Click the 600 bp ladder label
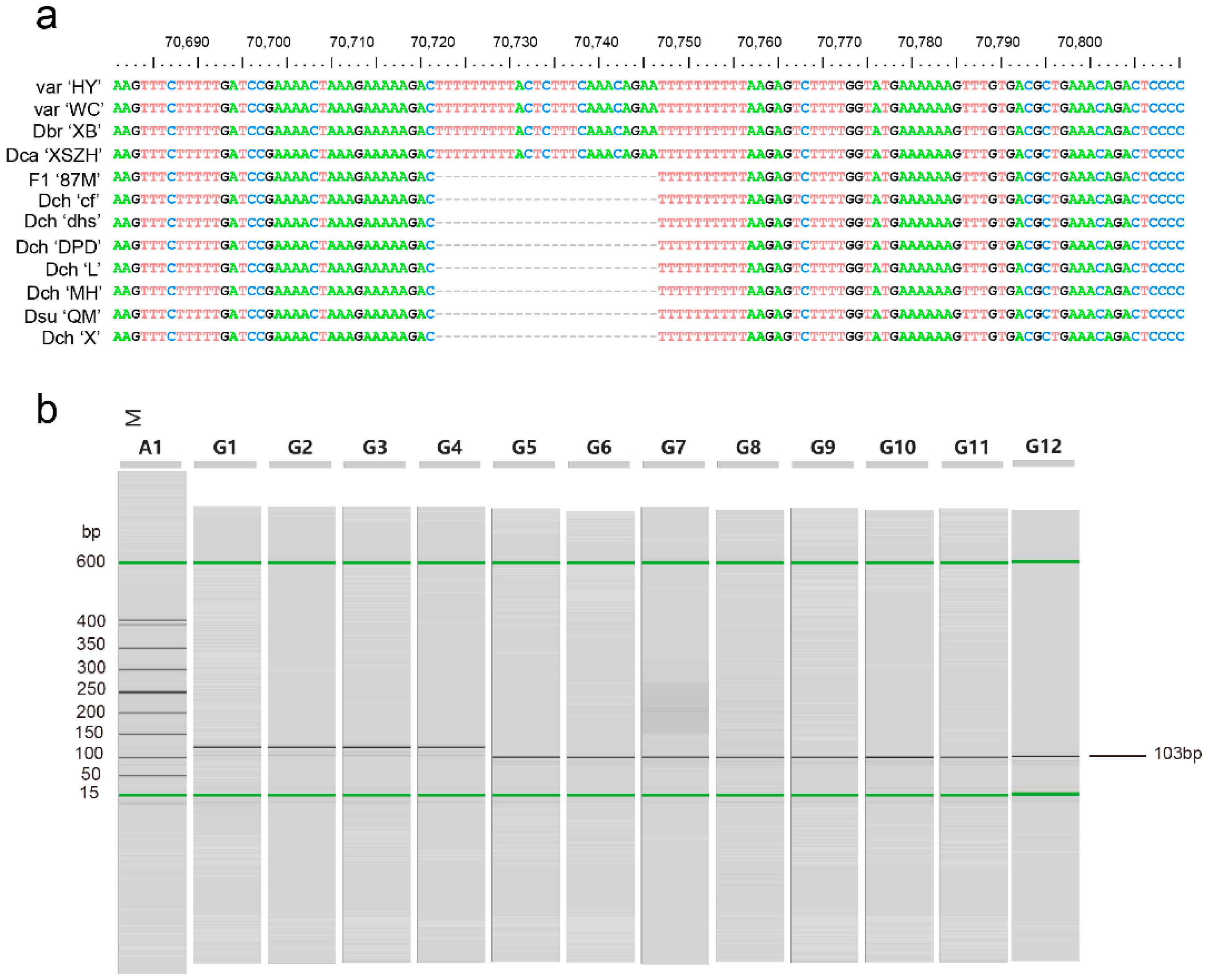1205x980 pixels. pyautogui.click(x=91, y=561)
